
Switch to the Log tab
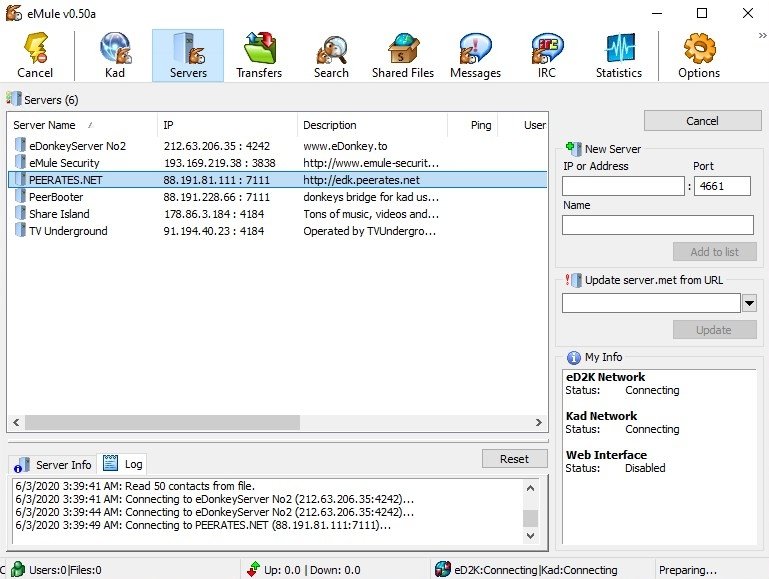click(x=123, y=464)
